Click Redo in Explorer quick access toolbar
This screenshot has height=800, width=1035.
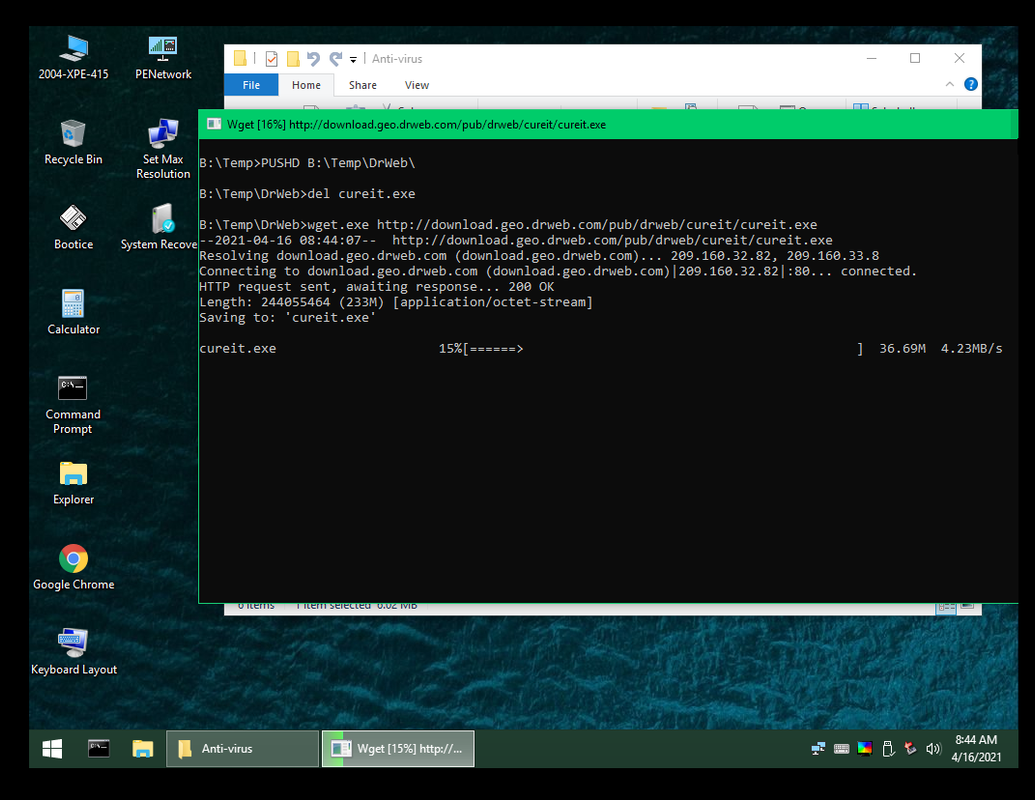(x=336, y=59)
